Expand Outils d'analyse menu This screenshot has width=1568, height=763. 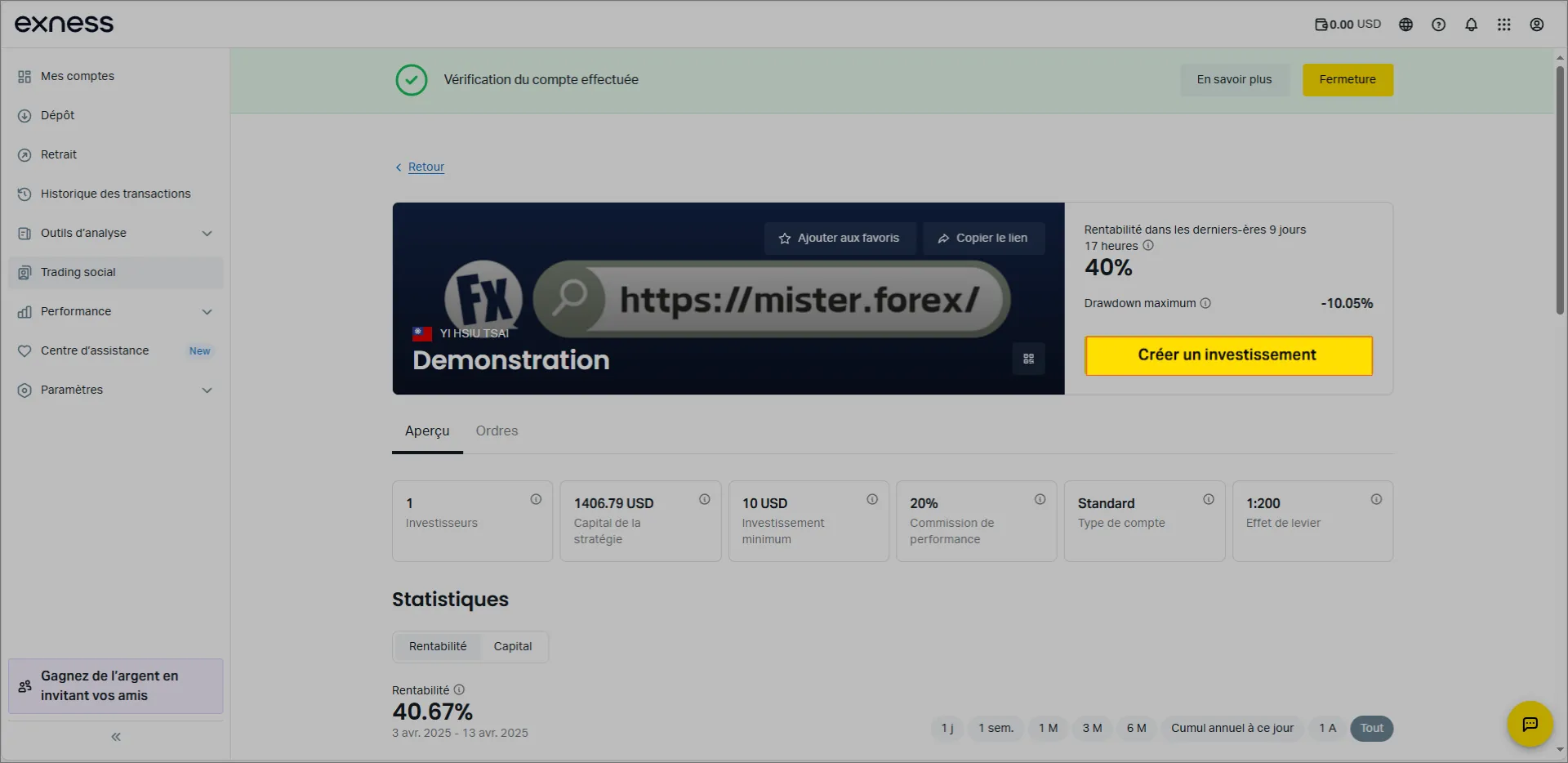(115, 233)
